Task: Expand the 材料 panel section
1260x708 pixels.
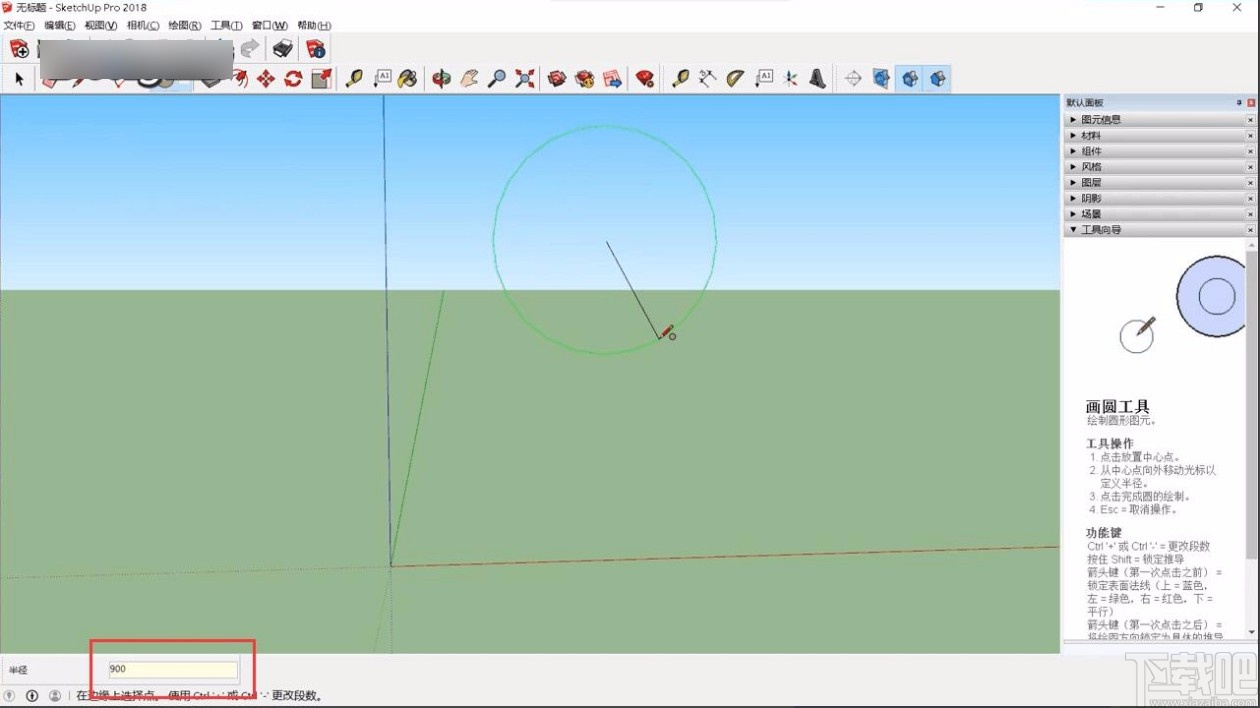Action: 1100,135
